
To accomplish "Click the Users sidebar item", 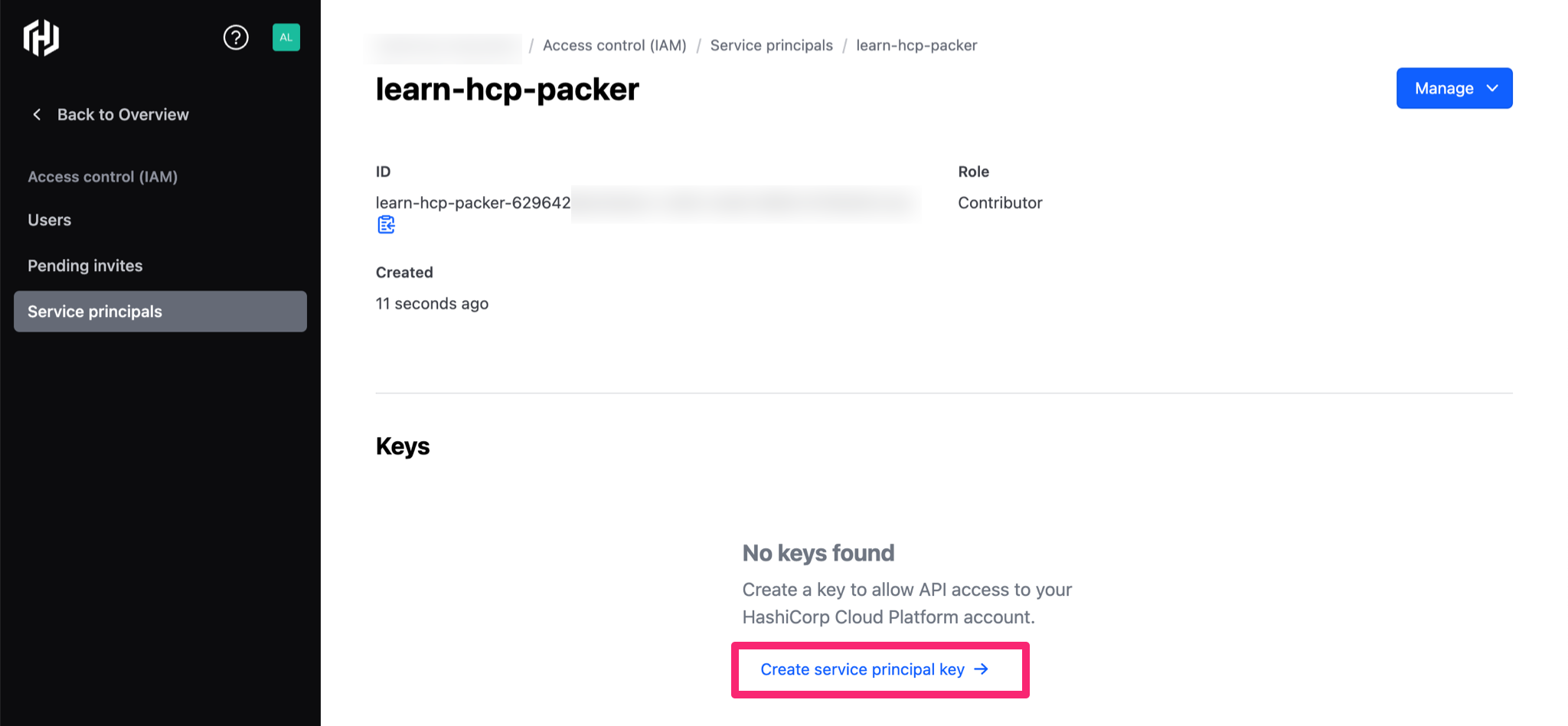I will coord(49,220).
